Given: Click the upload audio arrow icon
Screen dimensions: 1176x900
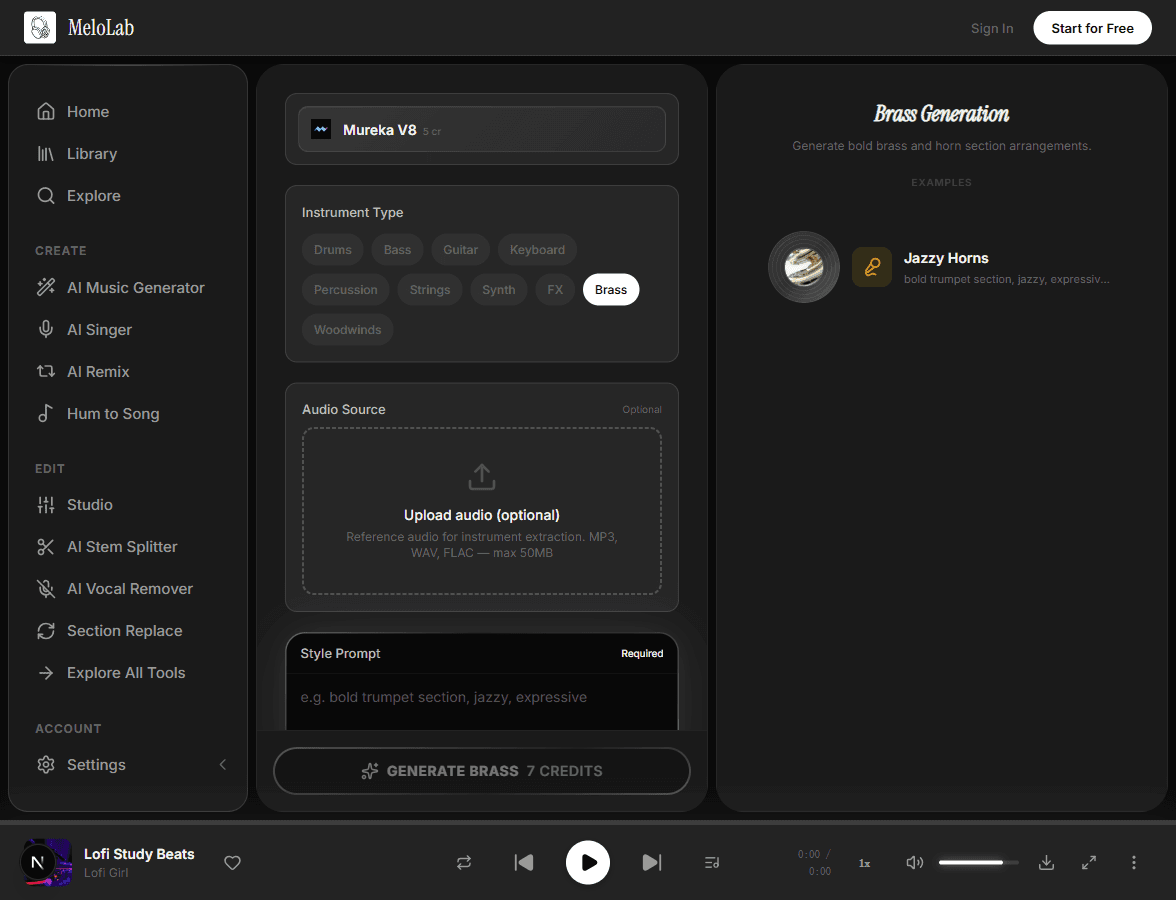Looking at the screenshot, I should pos(482,477).
